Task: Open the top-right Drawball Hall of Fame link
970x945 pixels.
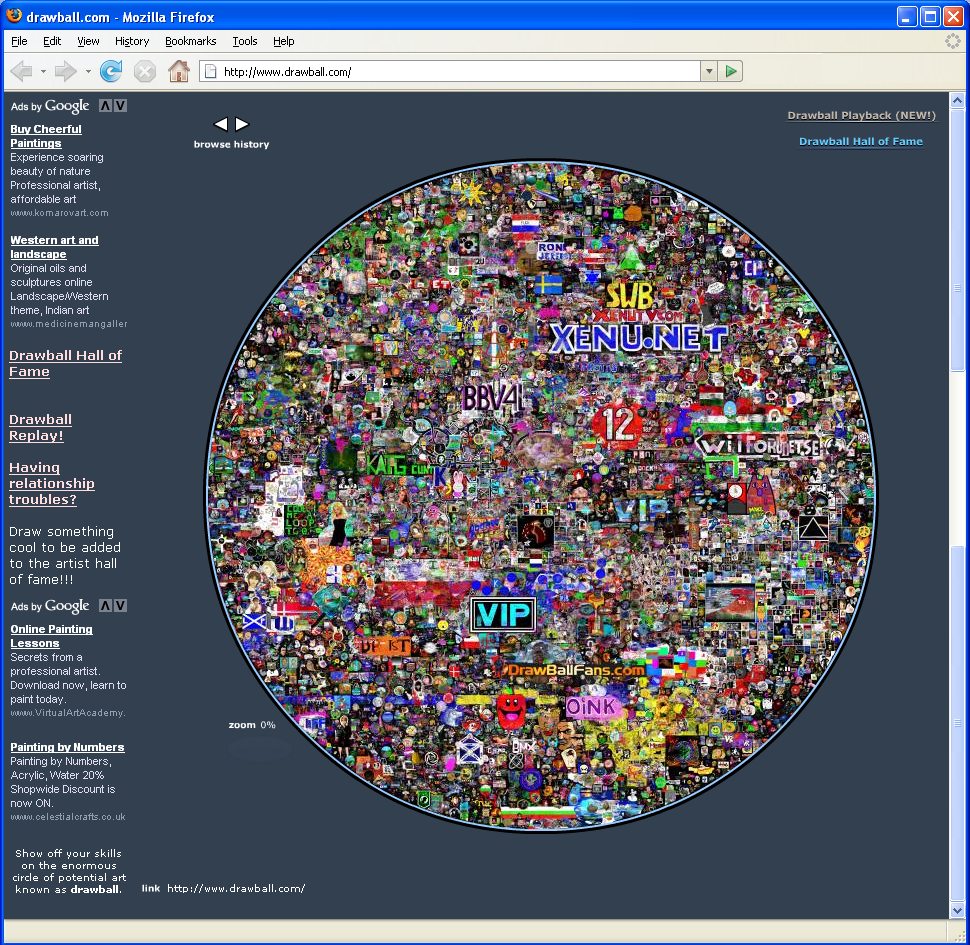Action: (x=861, y=142)
